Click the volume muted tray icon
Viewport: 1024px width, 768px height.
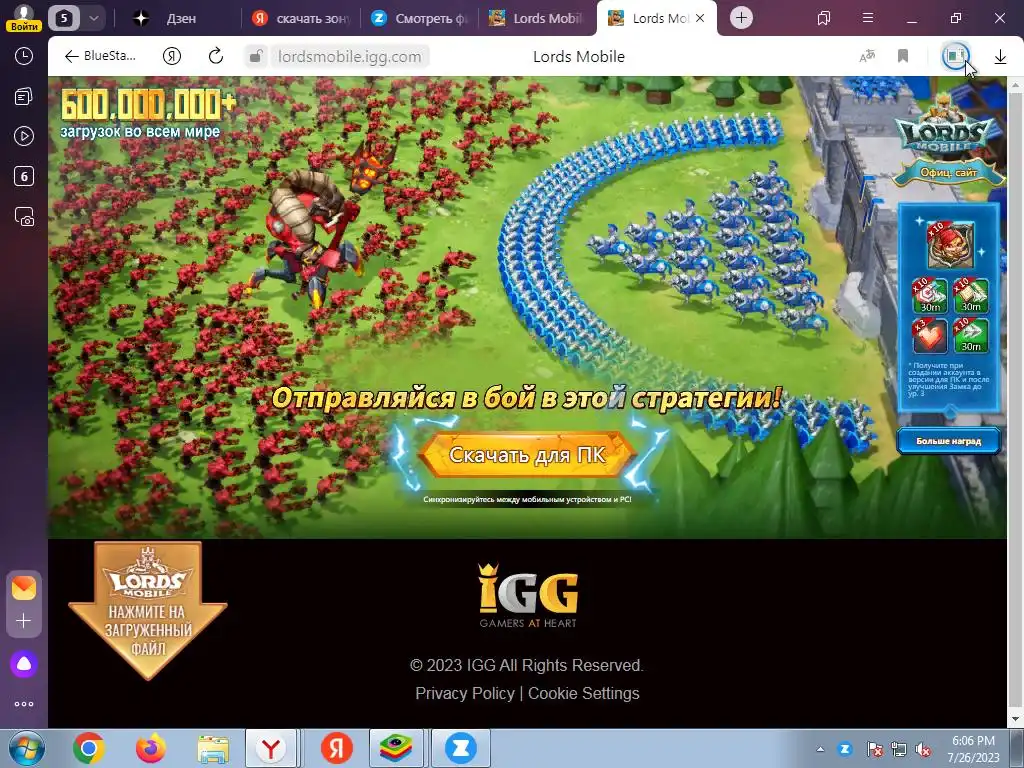pyautogui.click(x=923, y=749)
